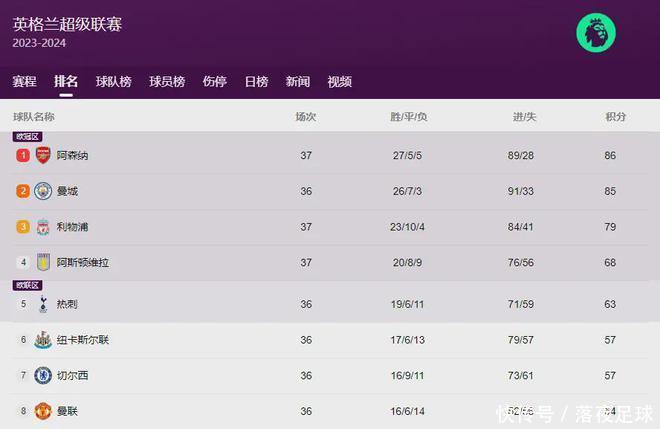660x429 pixels.
Task: Switch to the 球员榜 tab
Action: coord(167,82)
